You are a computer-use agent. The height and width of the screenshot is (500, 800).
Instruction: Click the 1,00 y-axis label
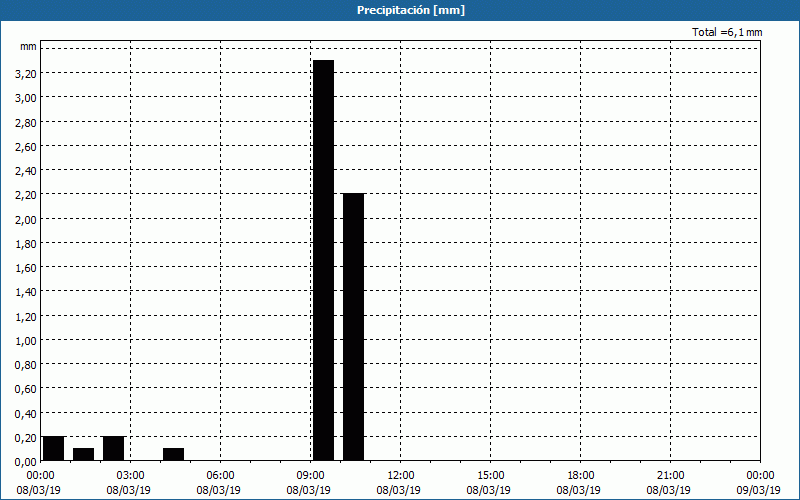pyautogui.click(x=26, y=341)
